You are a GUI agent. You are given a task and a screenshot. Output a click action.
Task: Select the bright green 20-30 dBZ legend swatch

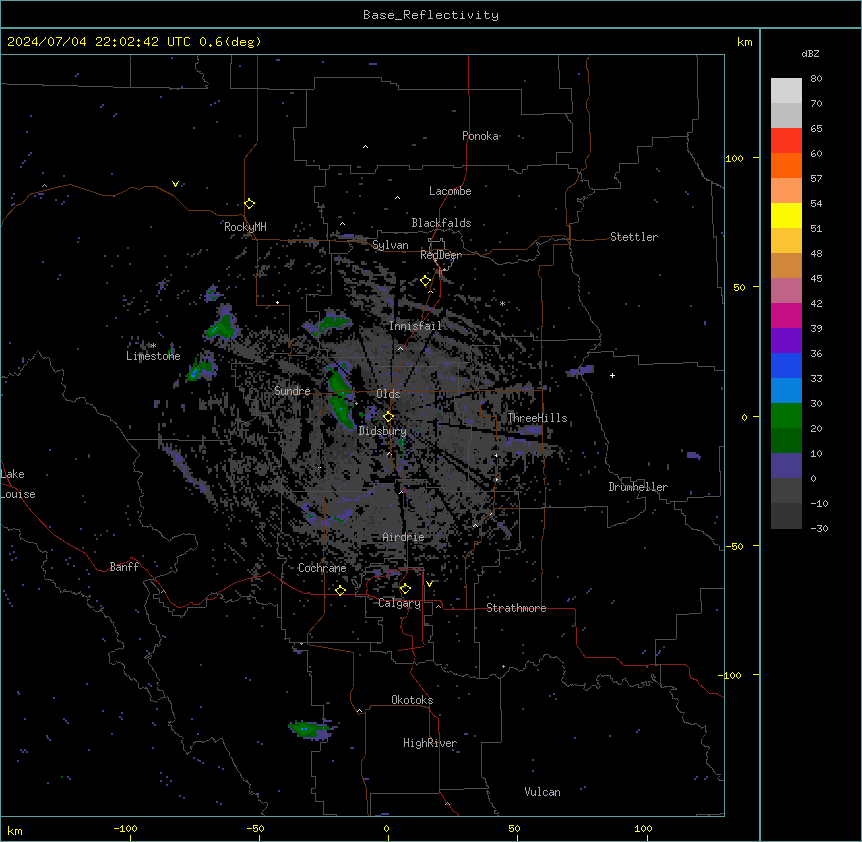pos(786,416)
